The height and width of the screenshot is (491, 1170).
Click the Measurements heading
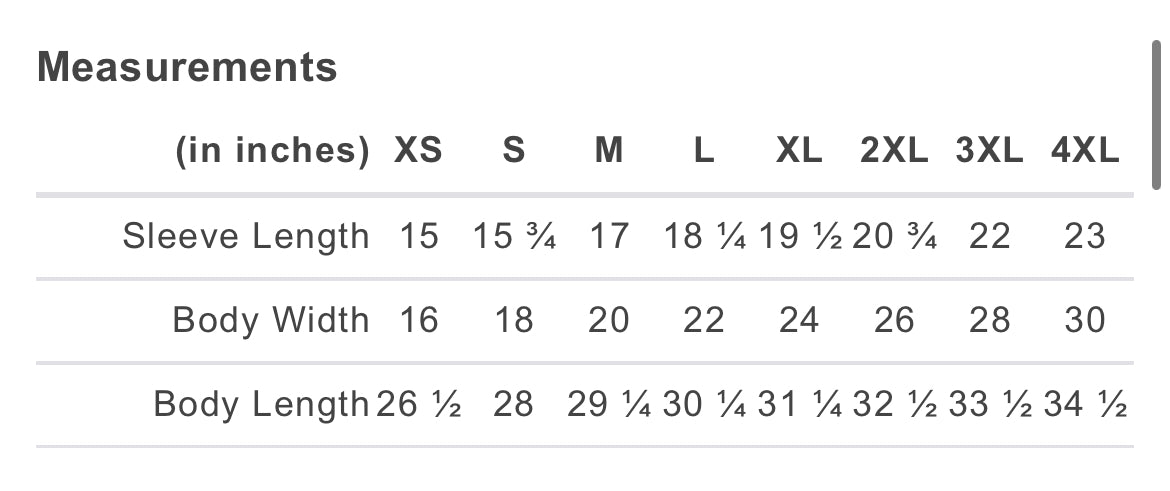(x=187, y=68)
